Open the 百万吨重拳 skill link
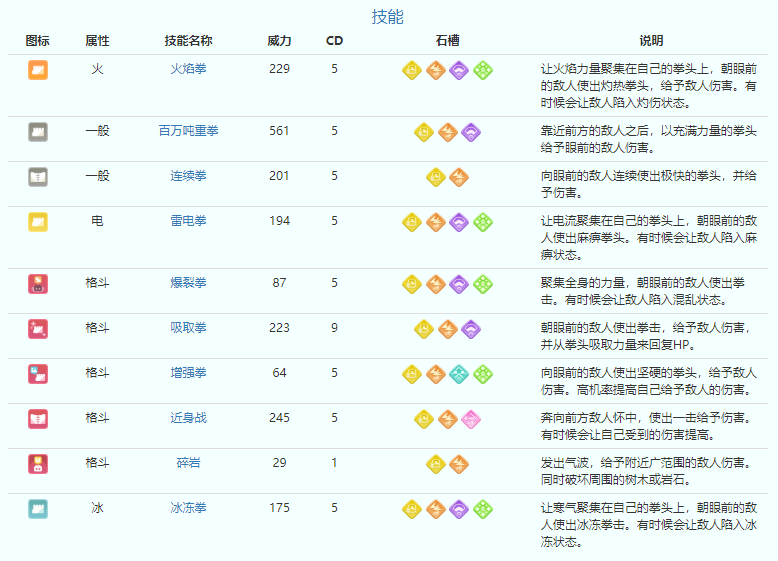This screenshot has width=778, height=561. 188,131
